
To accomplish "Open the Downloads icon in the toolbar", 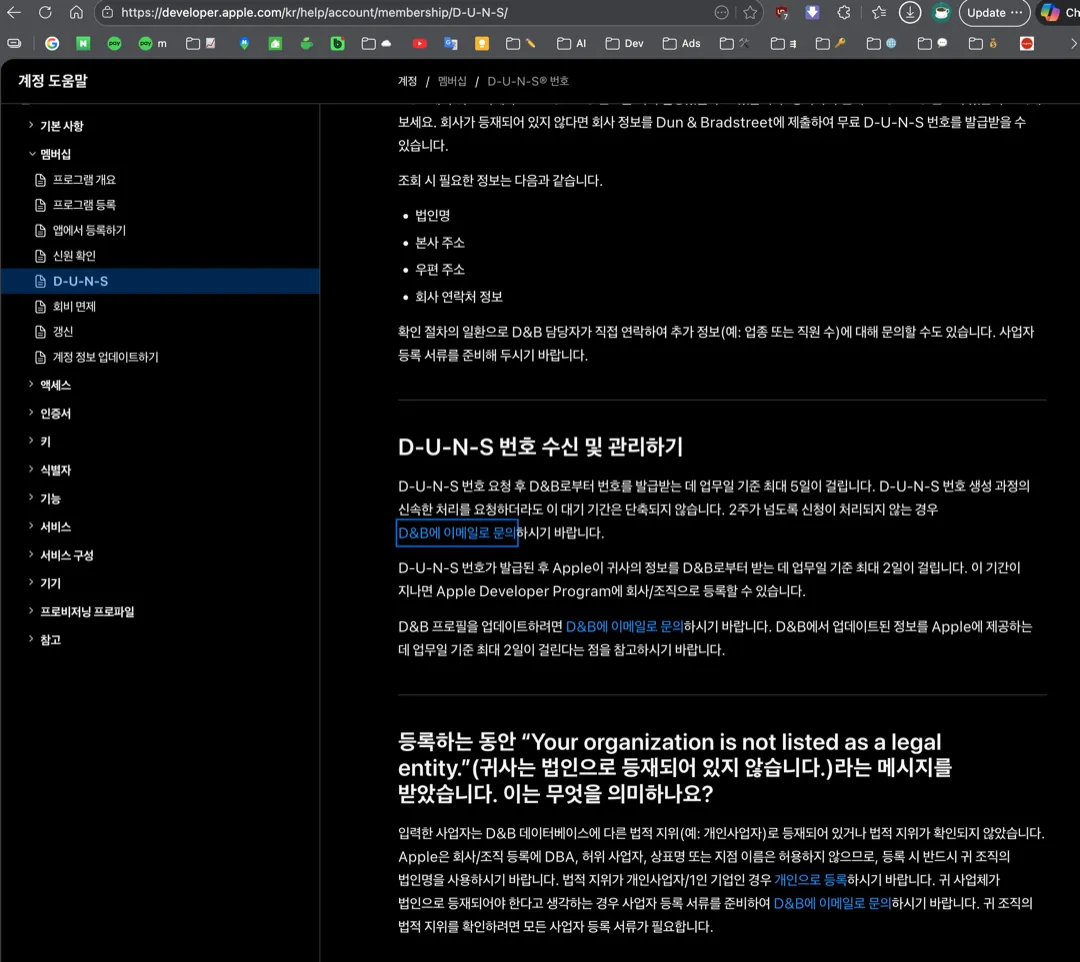I will coord(910,13).
